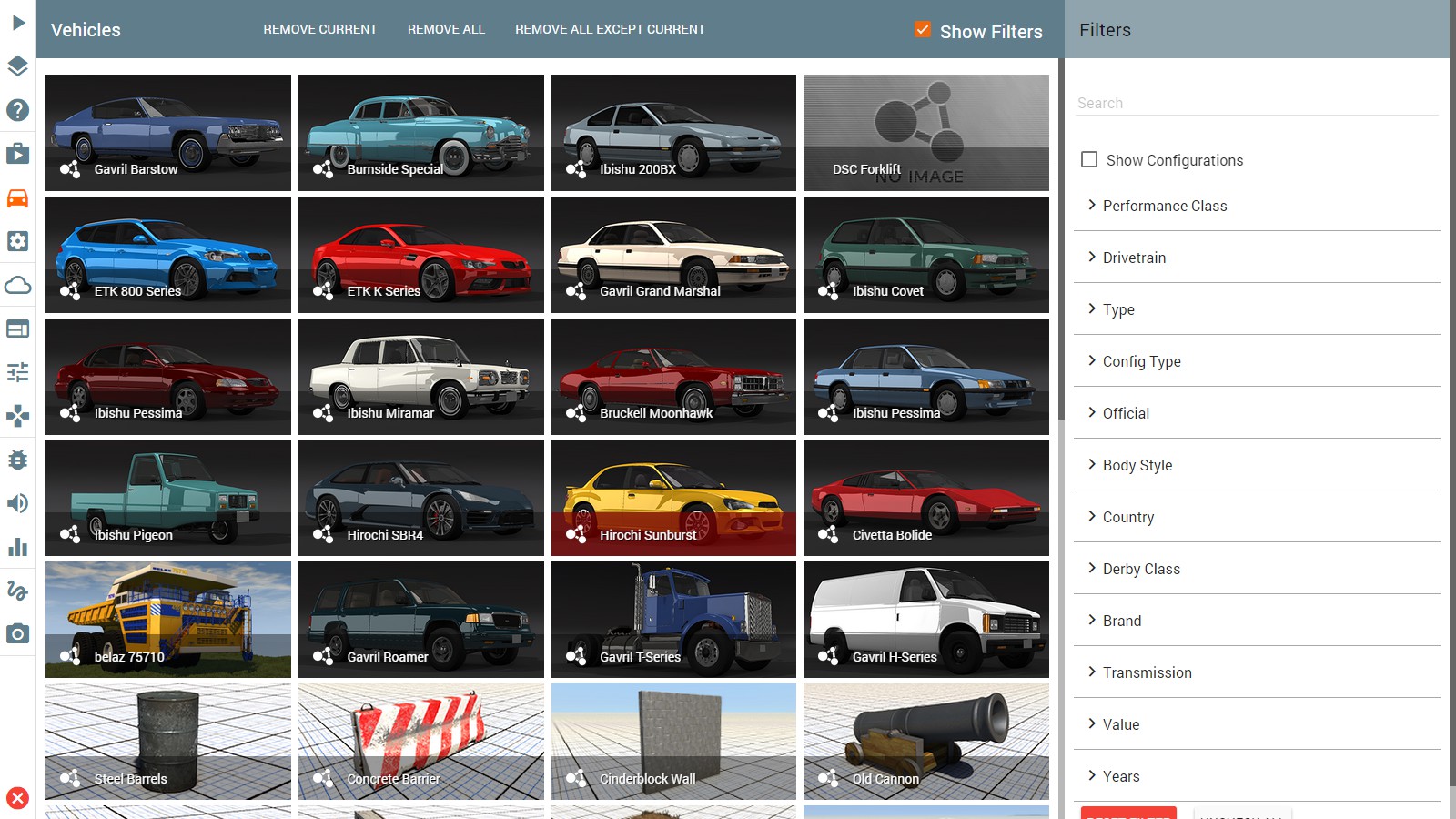This screenshot has height=819, width=1456.
Task: Open the debug bug icon
Action: (x=17, y=460)
